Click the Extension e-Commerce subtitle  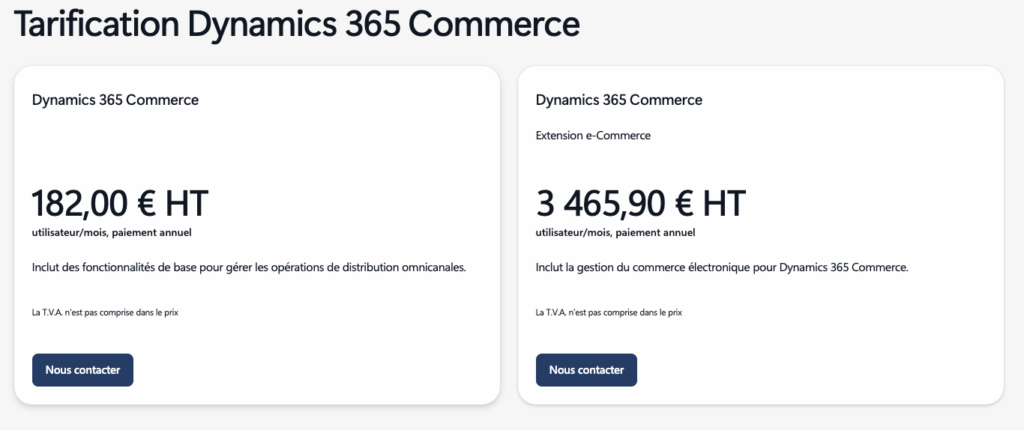point(593,134)
